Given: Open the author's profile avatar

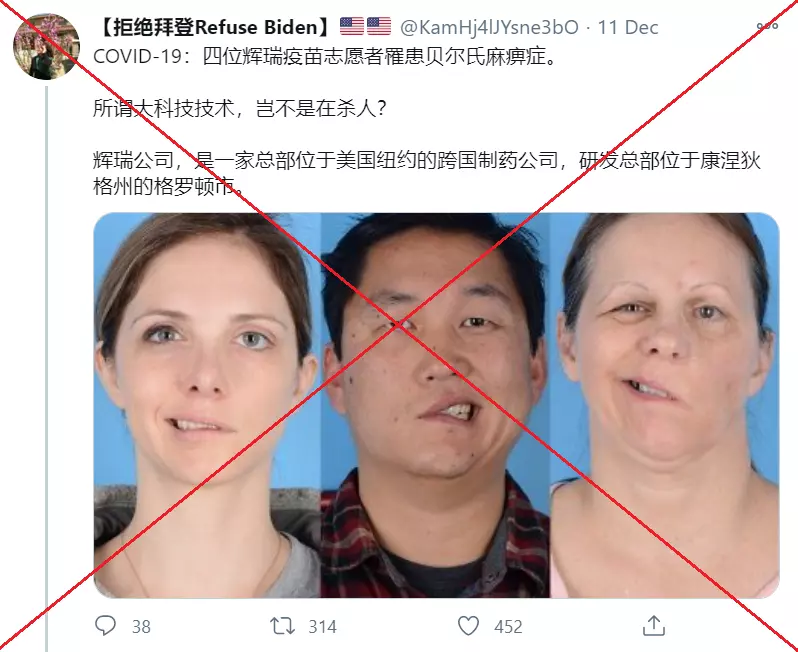Looking at the screenshot, I should point(46,46).
